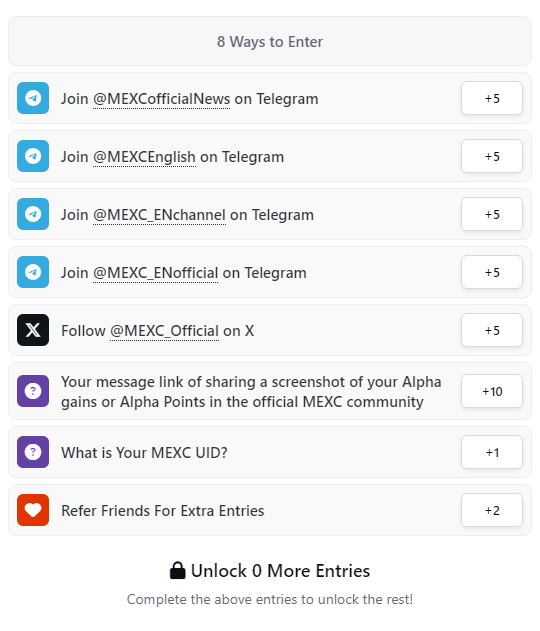Click +5 button for MEXCofficialNews entry
Screen dimensions: 540x631
click(492, 98)
